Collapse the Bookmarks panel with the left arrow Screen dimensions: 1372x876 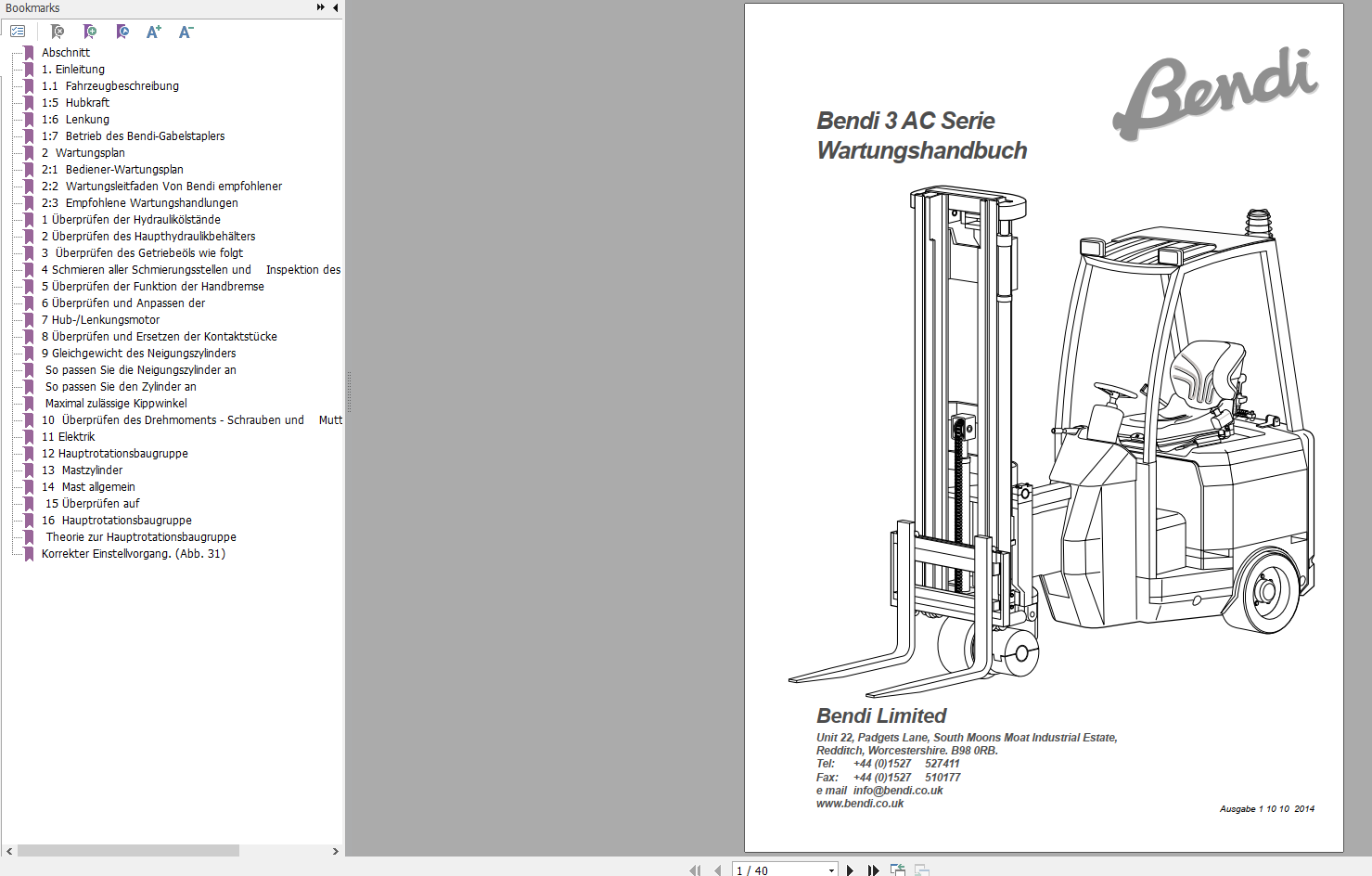334,6
